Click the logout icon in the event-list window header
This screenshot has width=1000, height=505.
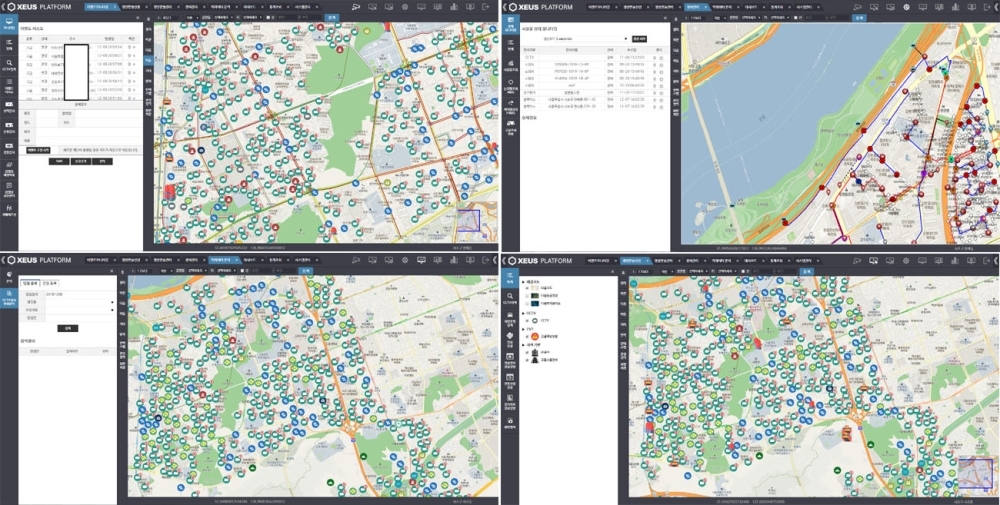[488, 7]
